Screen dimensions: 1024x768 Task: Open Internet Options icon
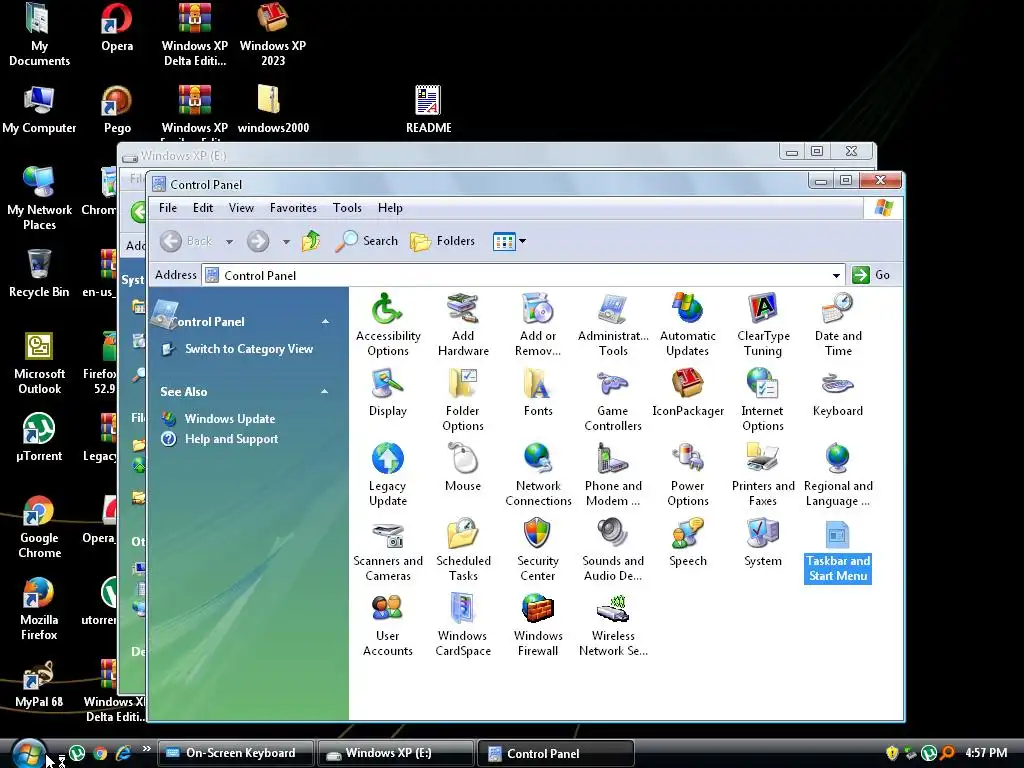pos(763,400)
